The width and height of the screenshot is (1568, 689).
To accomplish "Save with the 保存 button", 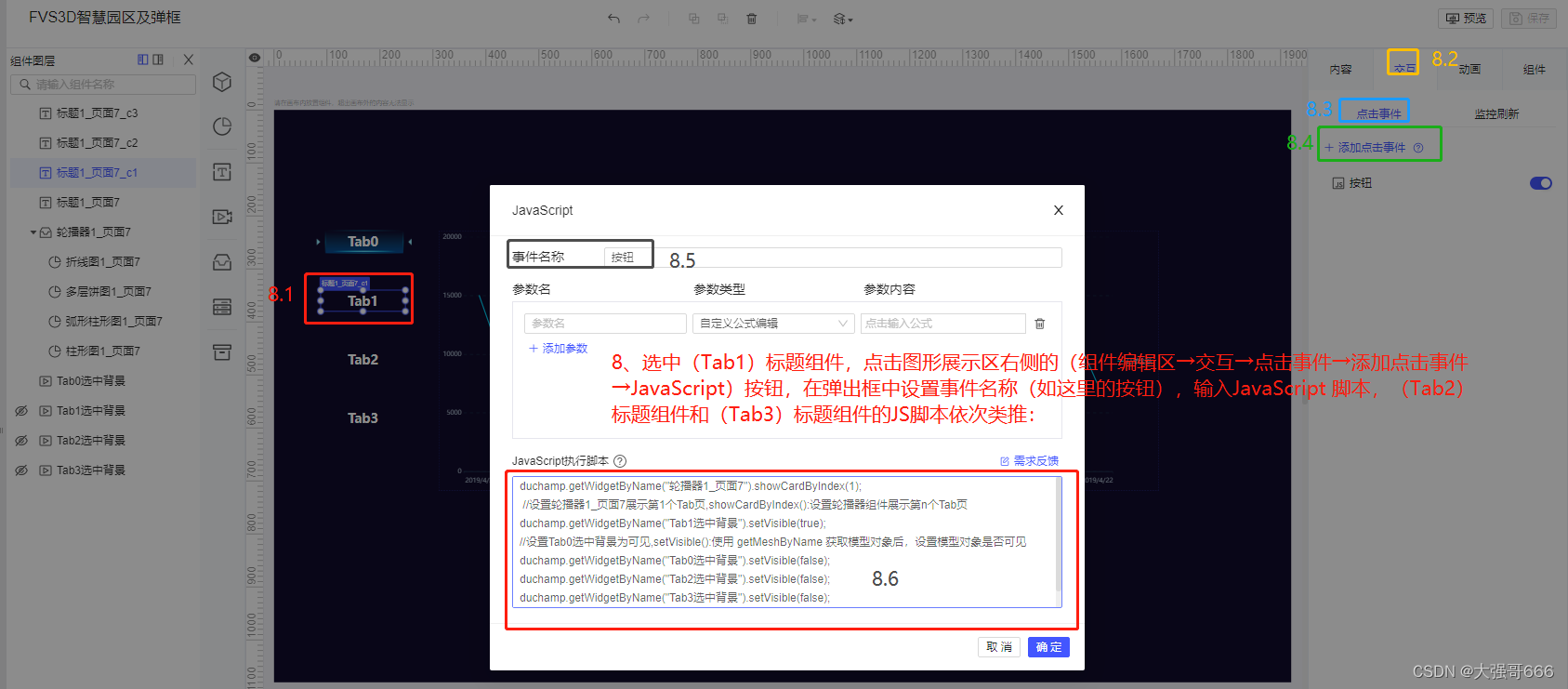I will pos(1530,19).
